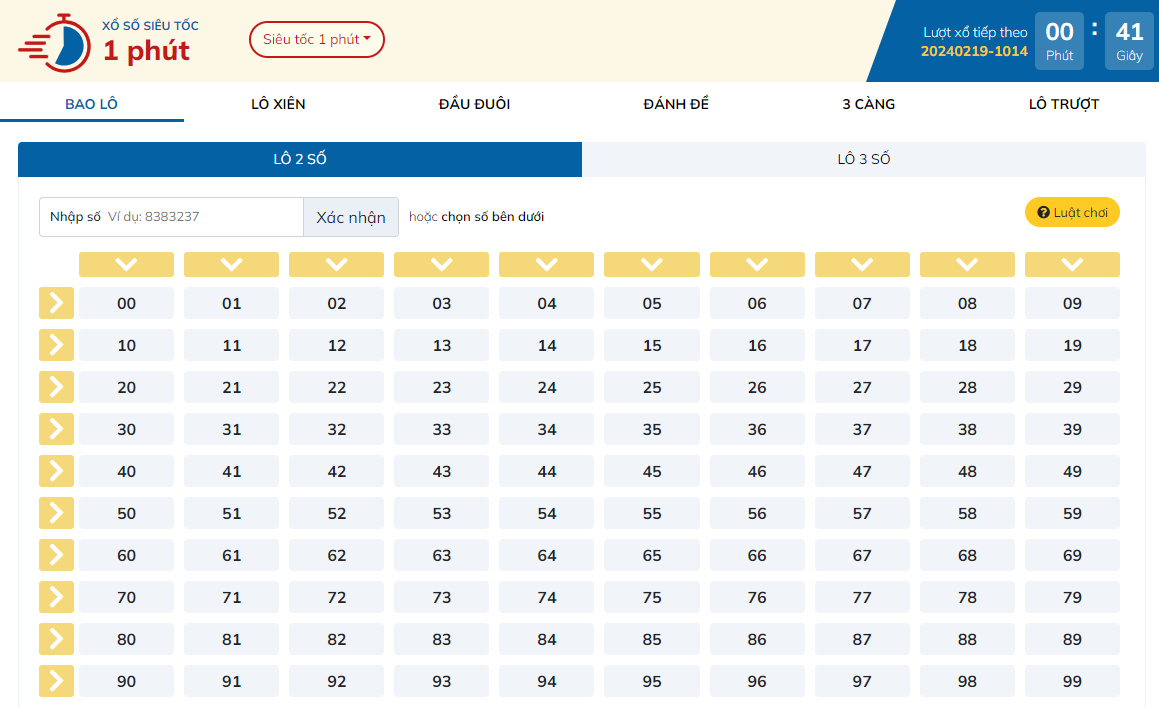Toggle number 27 in the grid
Viewport: 1159px width, 707px height.
coord(862,387)
